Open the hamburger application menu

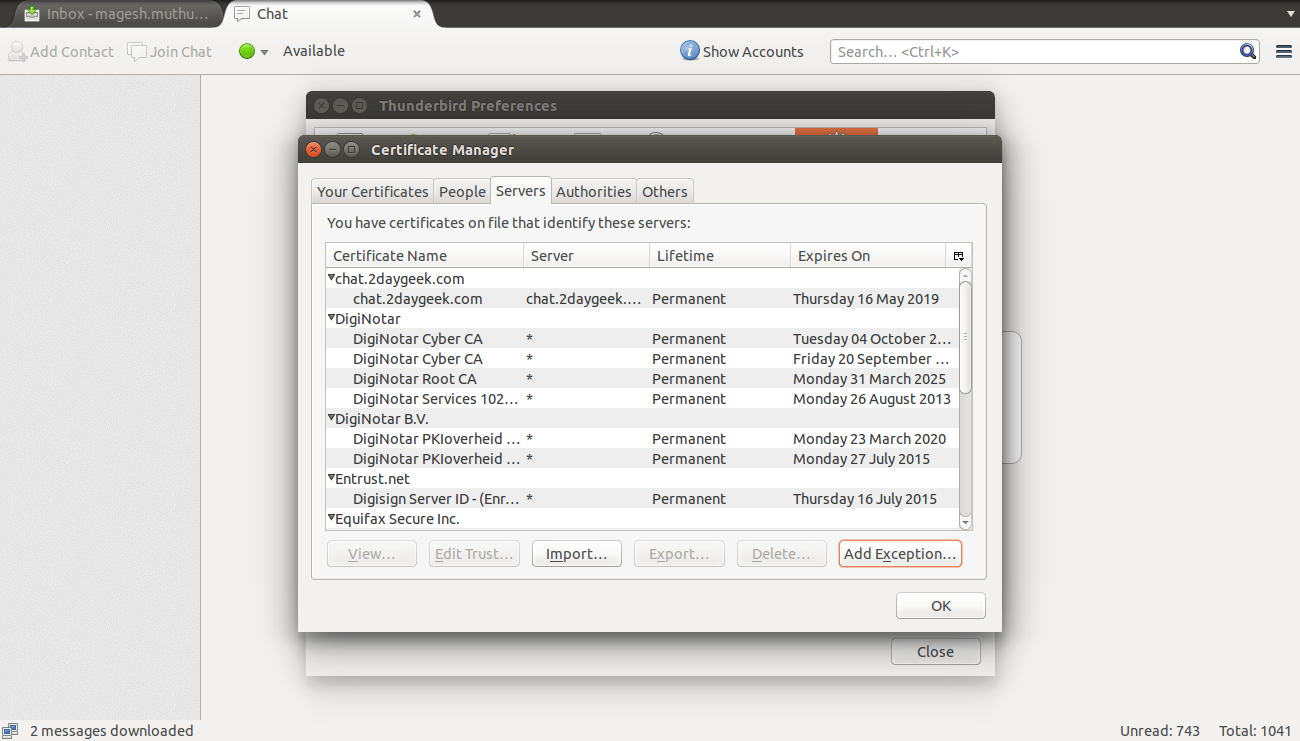click(1284, 52)
